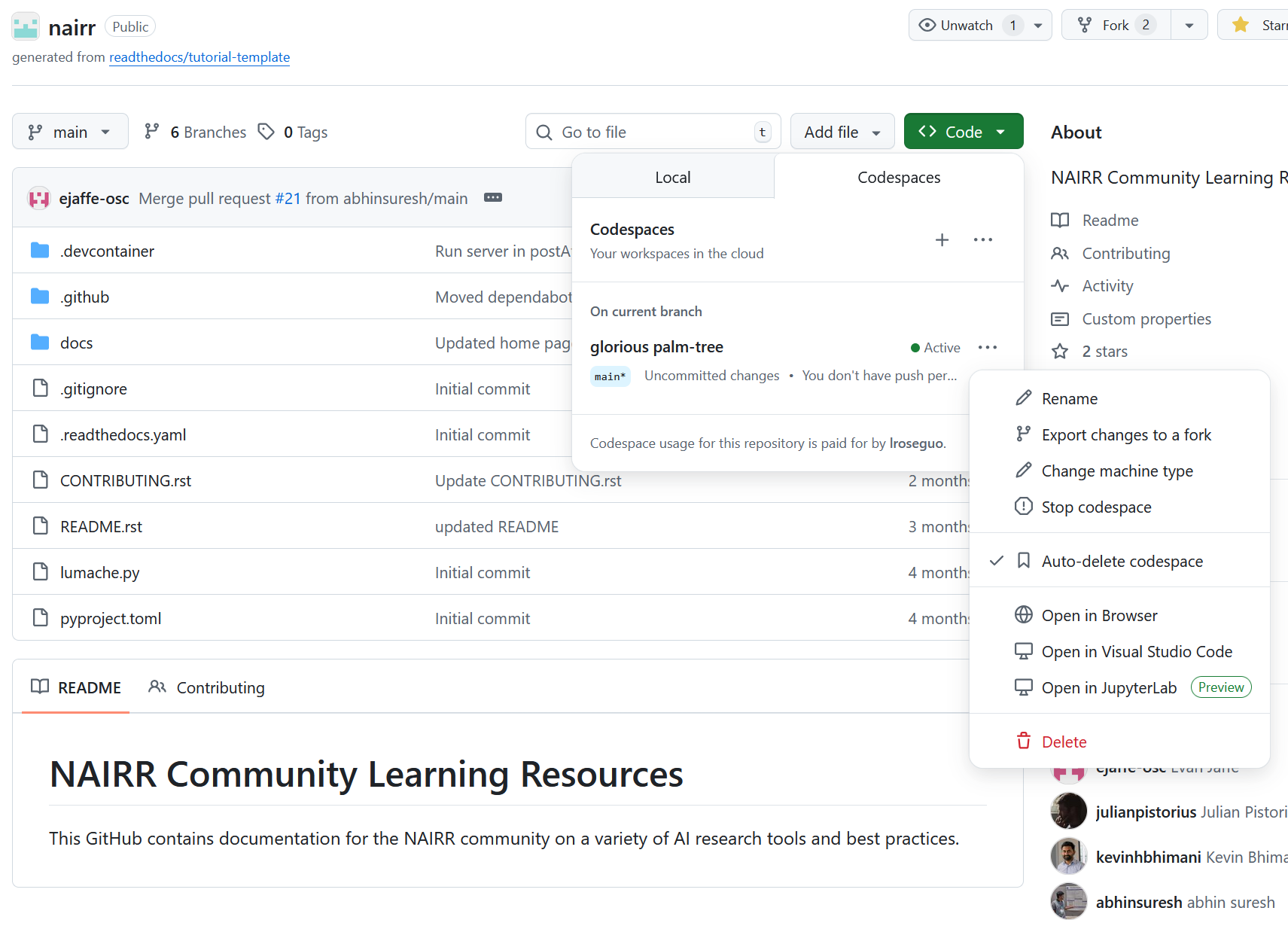
Task: Open glorious palm-tree codespace options ellipsis
Action: pos(988,347)
